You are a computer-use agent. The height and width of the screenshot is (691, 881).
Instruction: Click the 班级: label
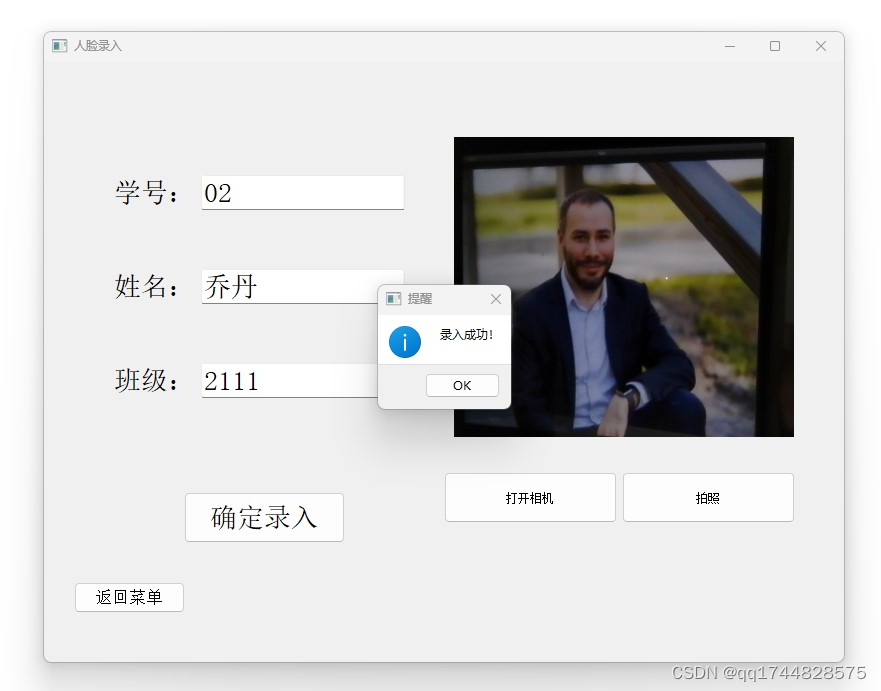pos(147,380)
